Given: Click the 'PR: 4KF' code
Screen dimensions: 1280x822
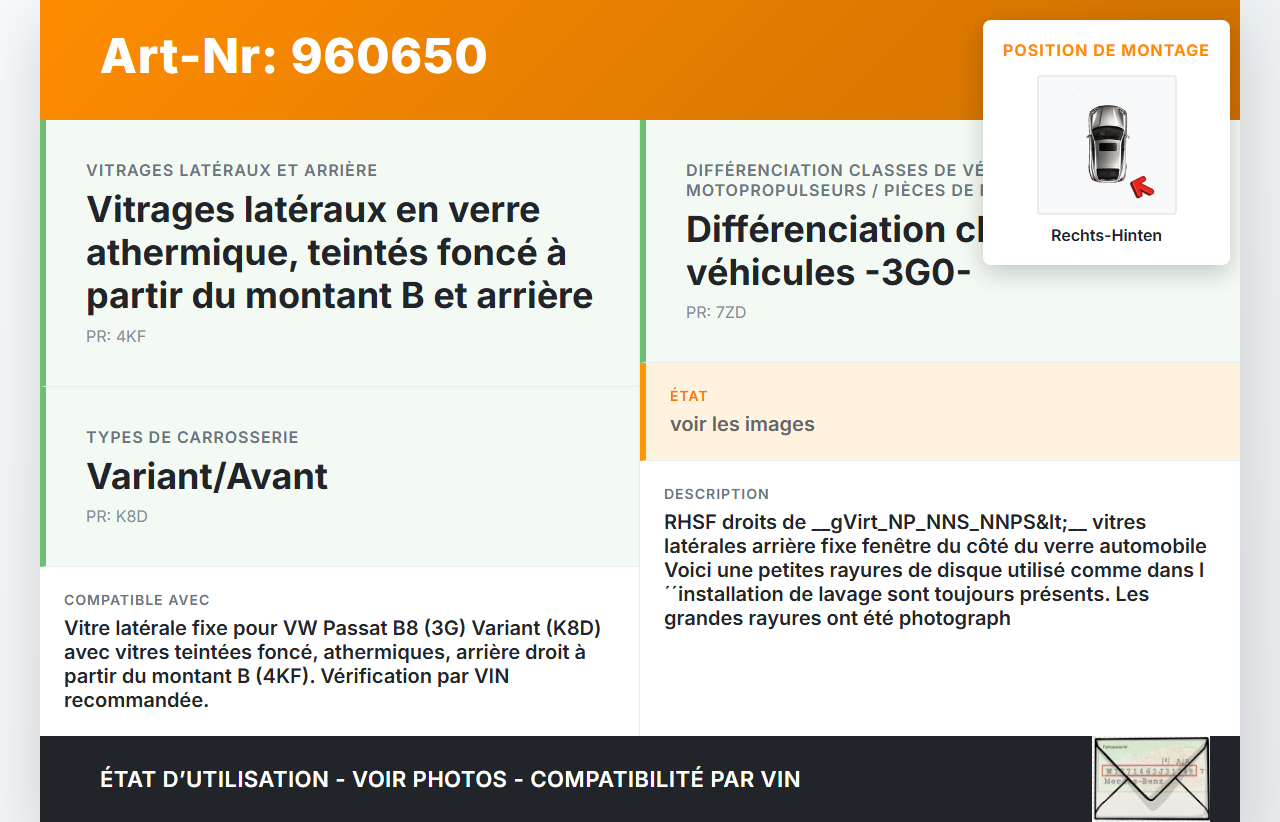Looking at the screenshot, I should (116, 336).
